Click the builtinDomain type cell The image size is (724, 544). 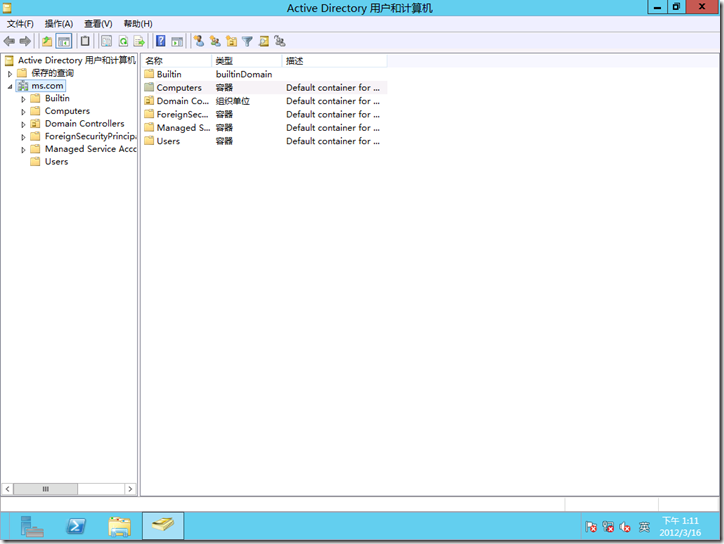pyautogui.click(x=244, y=74)
